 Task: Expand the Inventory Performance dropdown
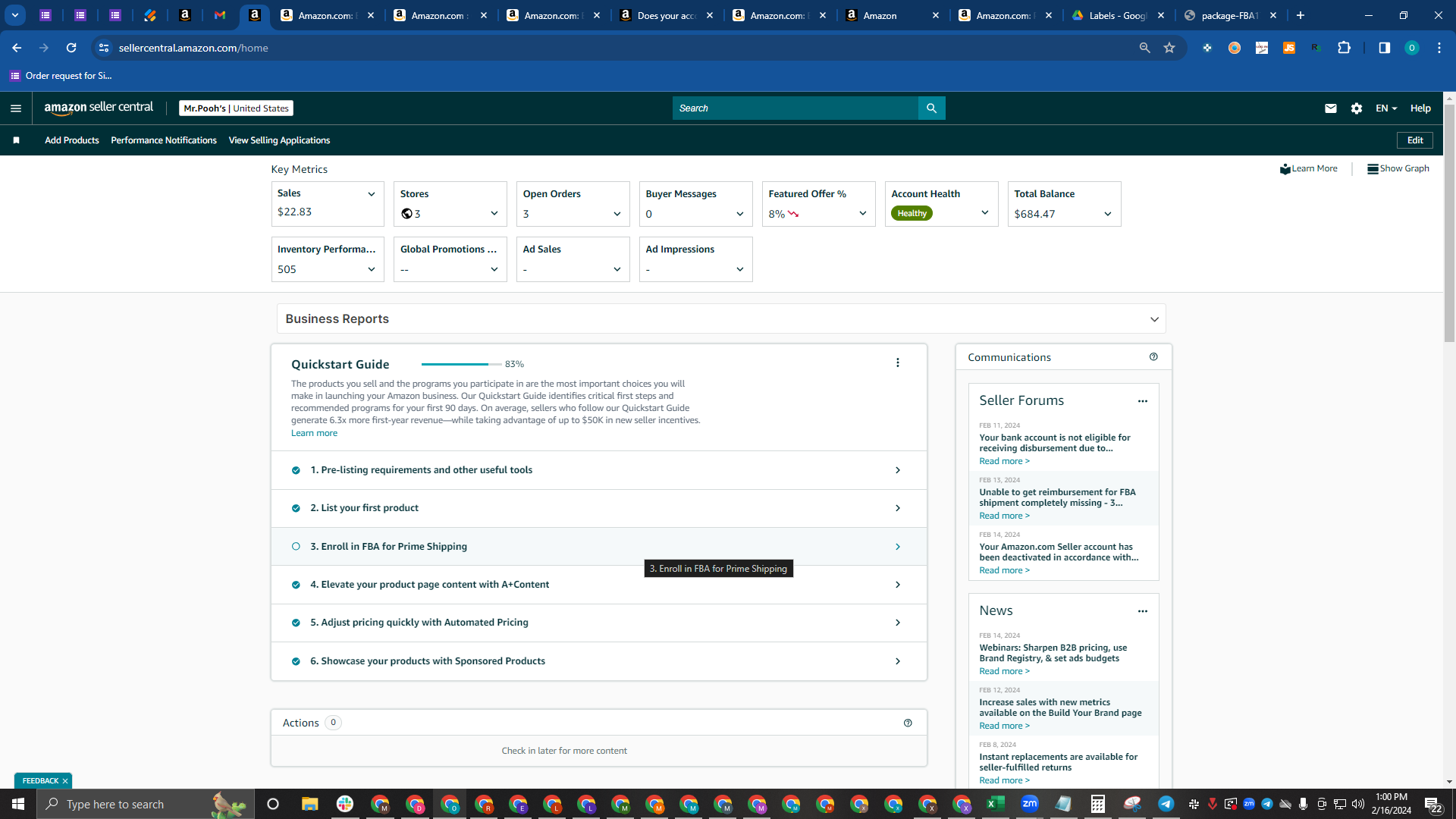[x=372, y=269]
